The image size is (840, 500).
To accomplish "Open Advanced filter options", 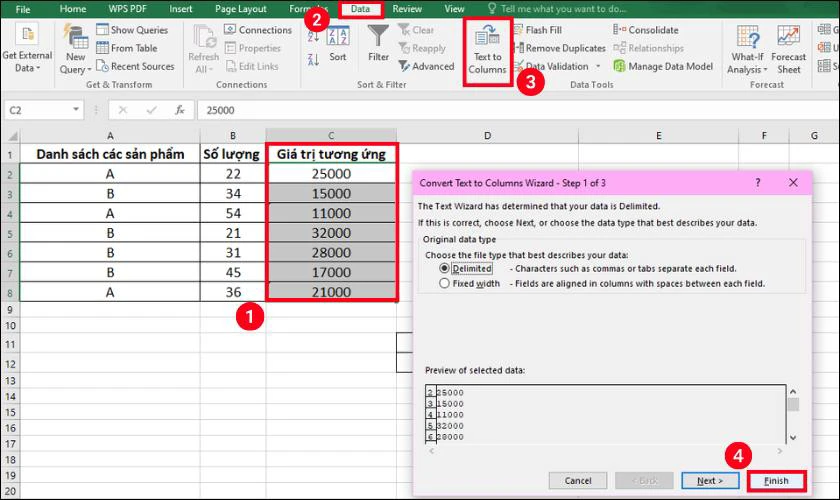I will coord(426,66).
